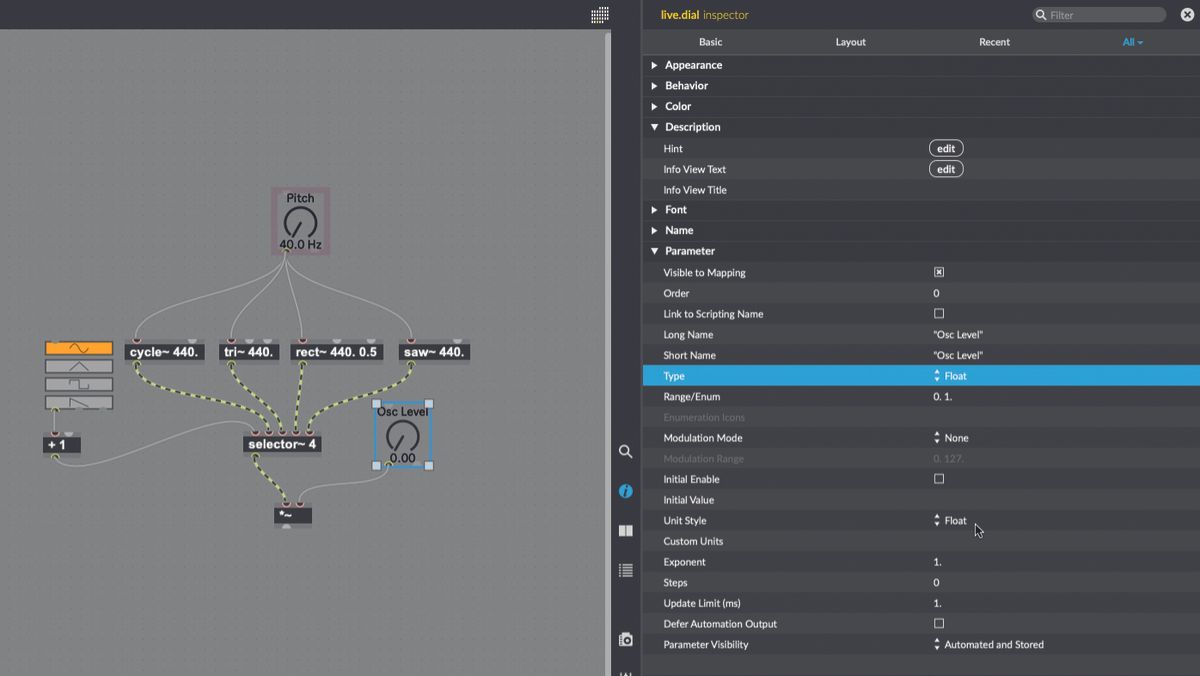1200x676 pixels.
Task: Open the All tab dropdown
Action: point(1132,42)
